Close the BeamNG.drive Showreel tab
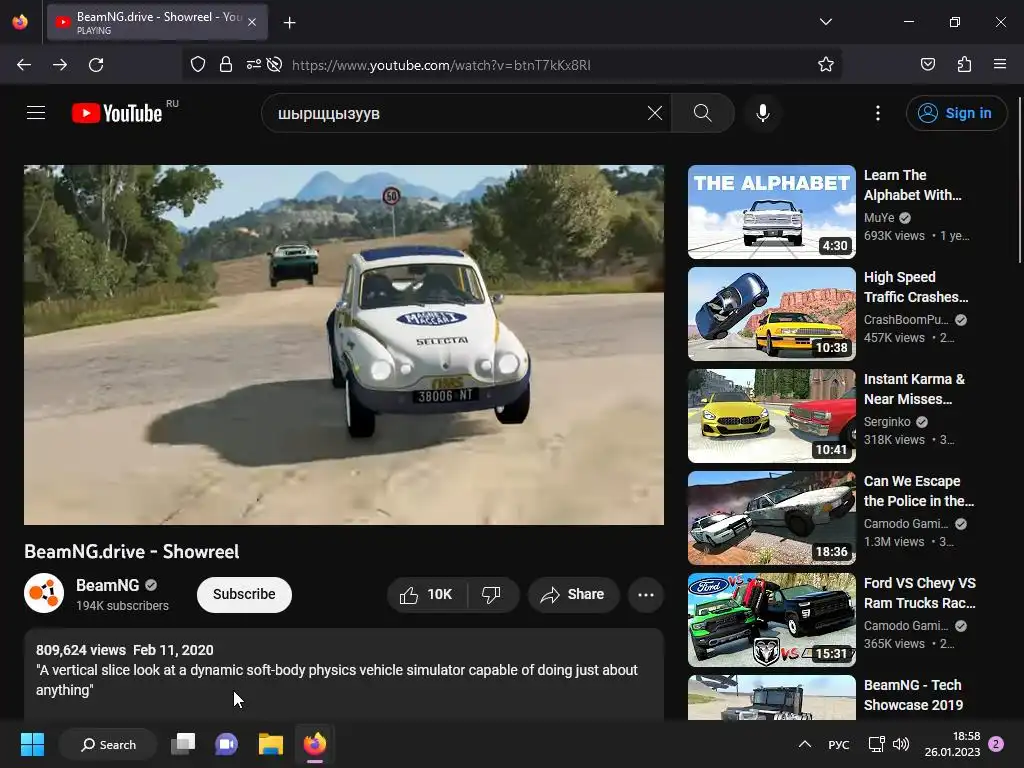The image size is (1024, 768). click(x=252, y=22)
